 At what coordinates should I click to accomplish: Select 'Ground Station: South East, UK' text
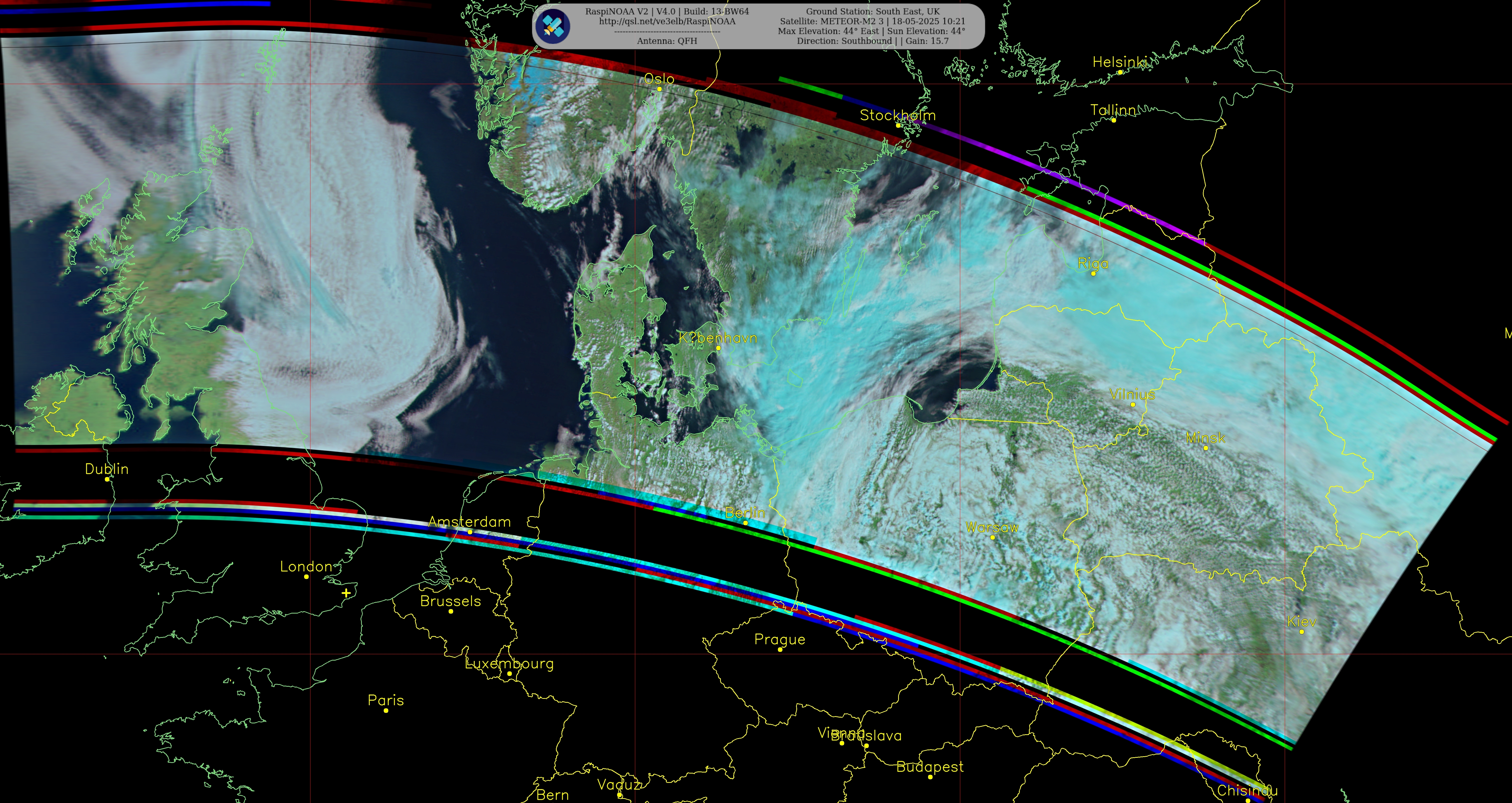pos(873,11)
